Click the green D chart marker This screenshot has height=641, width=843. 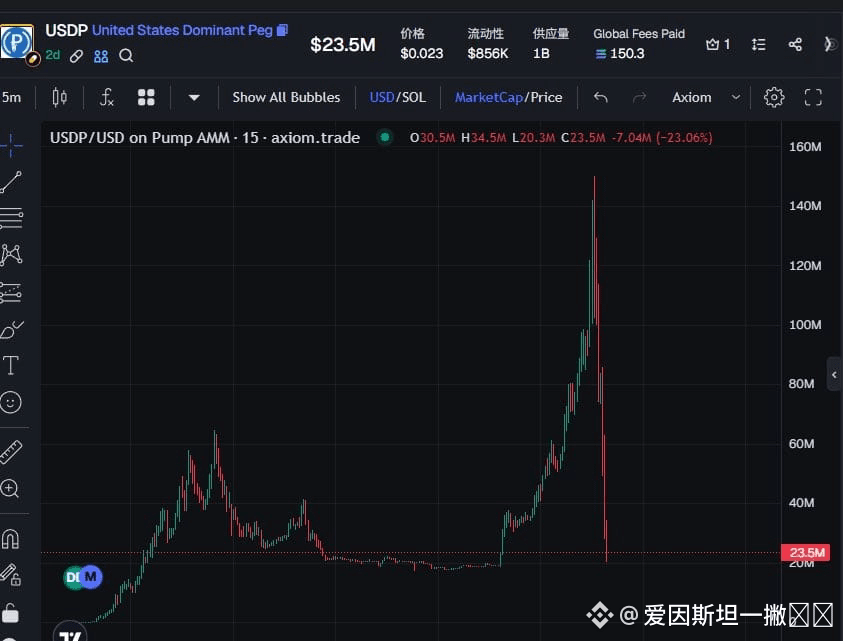(x=72, y=578)
